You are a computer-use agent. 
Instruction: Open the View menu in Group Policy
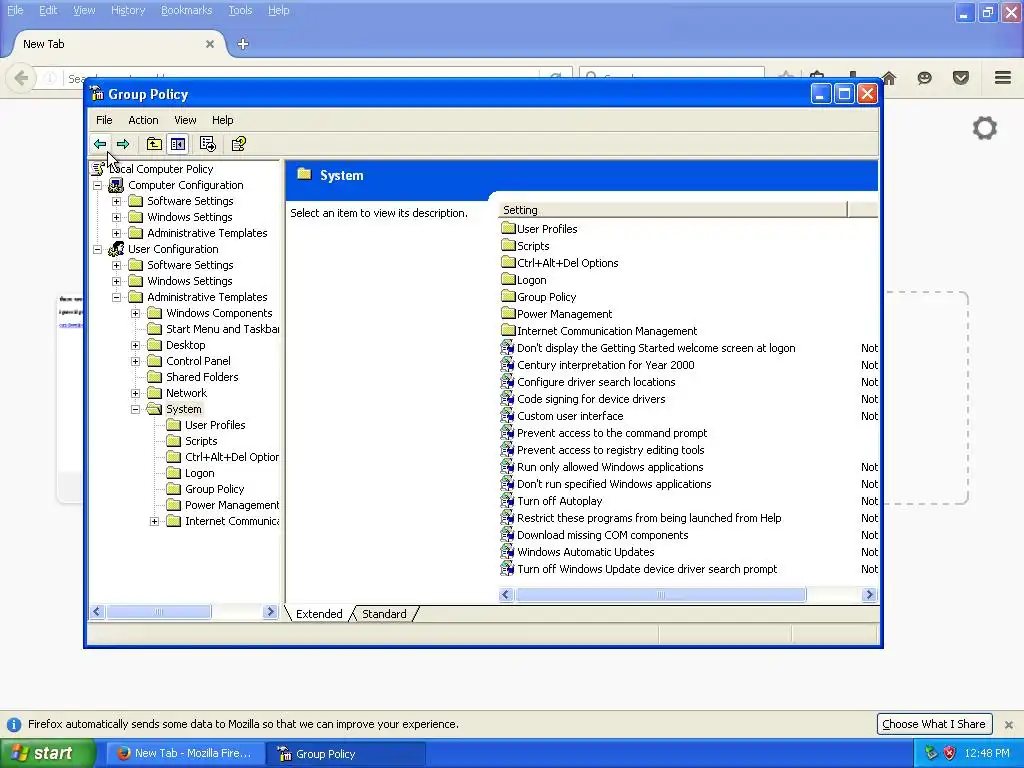pos(185,120)
